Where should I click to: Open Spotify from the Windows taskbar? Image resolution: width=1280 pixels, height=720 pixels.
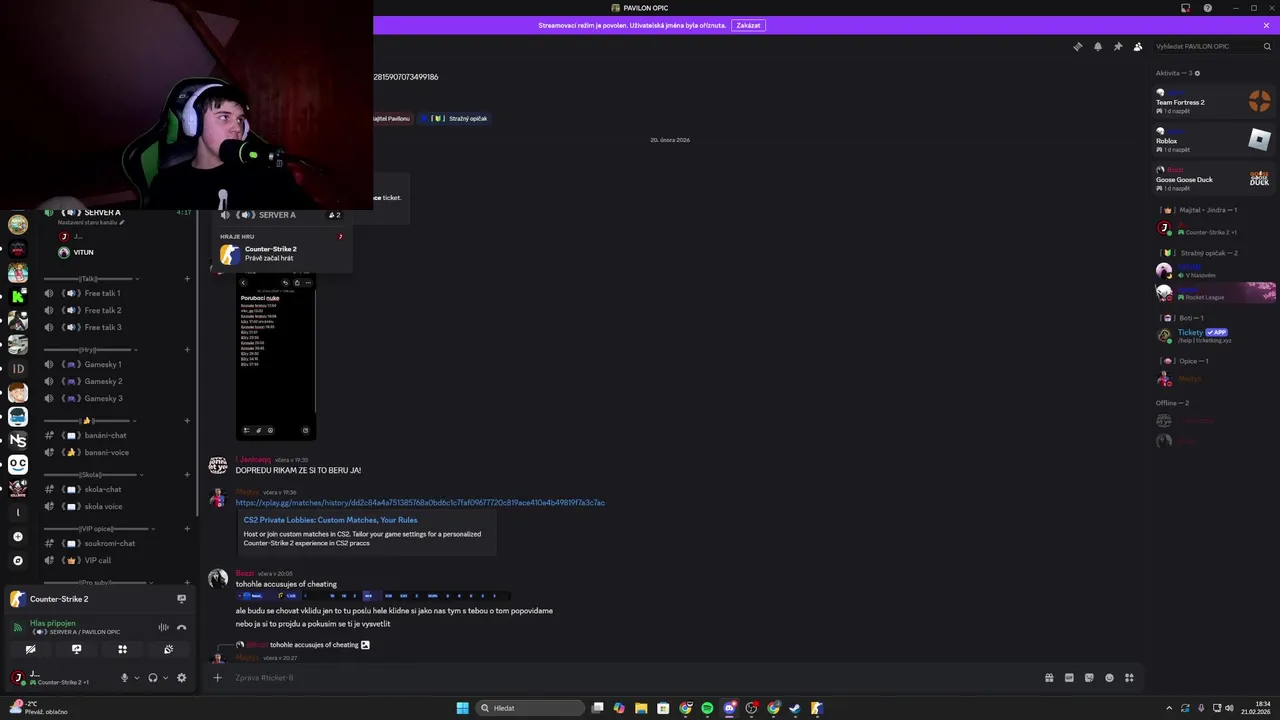pyautogui.click(x=707, y=708)
